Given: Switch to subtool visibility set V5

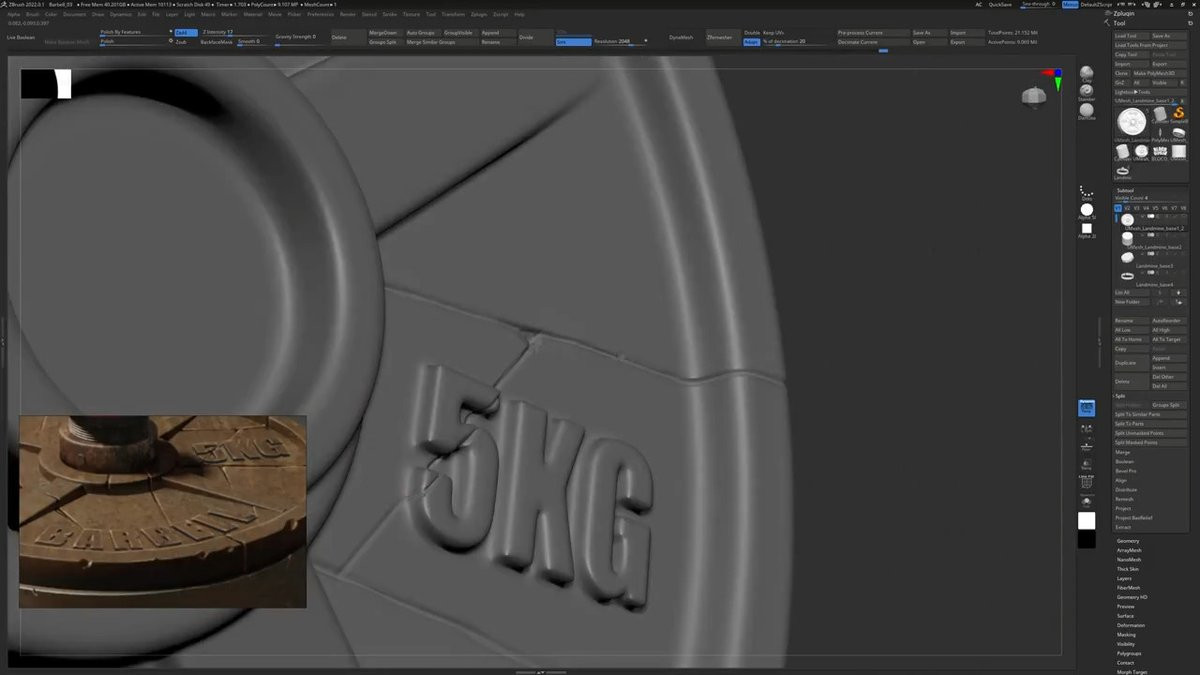Looking at the screenshot, I should [1155, 208].
